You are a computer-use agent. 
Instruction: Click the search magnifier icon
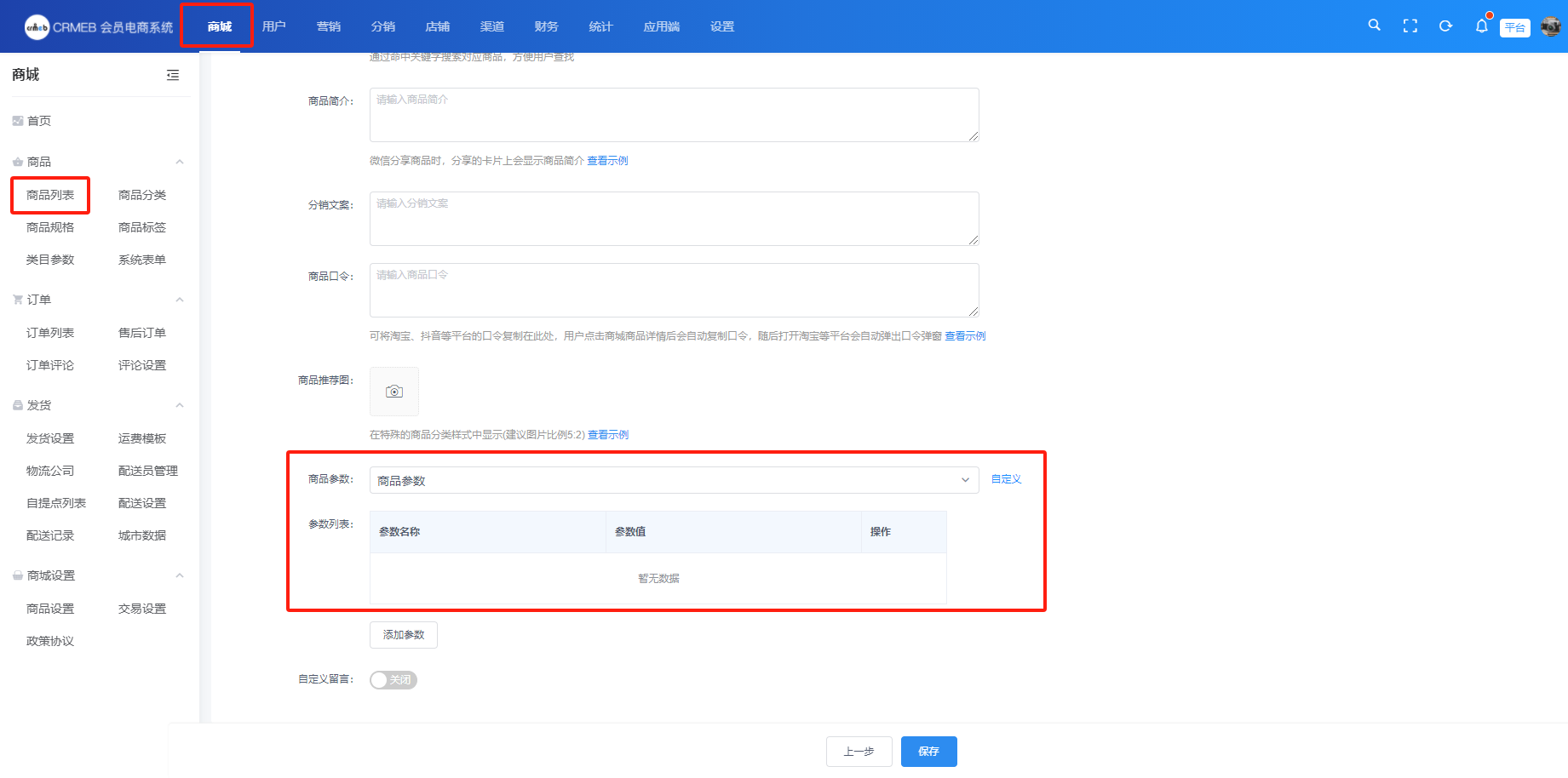tap(1374, 26)
